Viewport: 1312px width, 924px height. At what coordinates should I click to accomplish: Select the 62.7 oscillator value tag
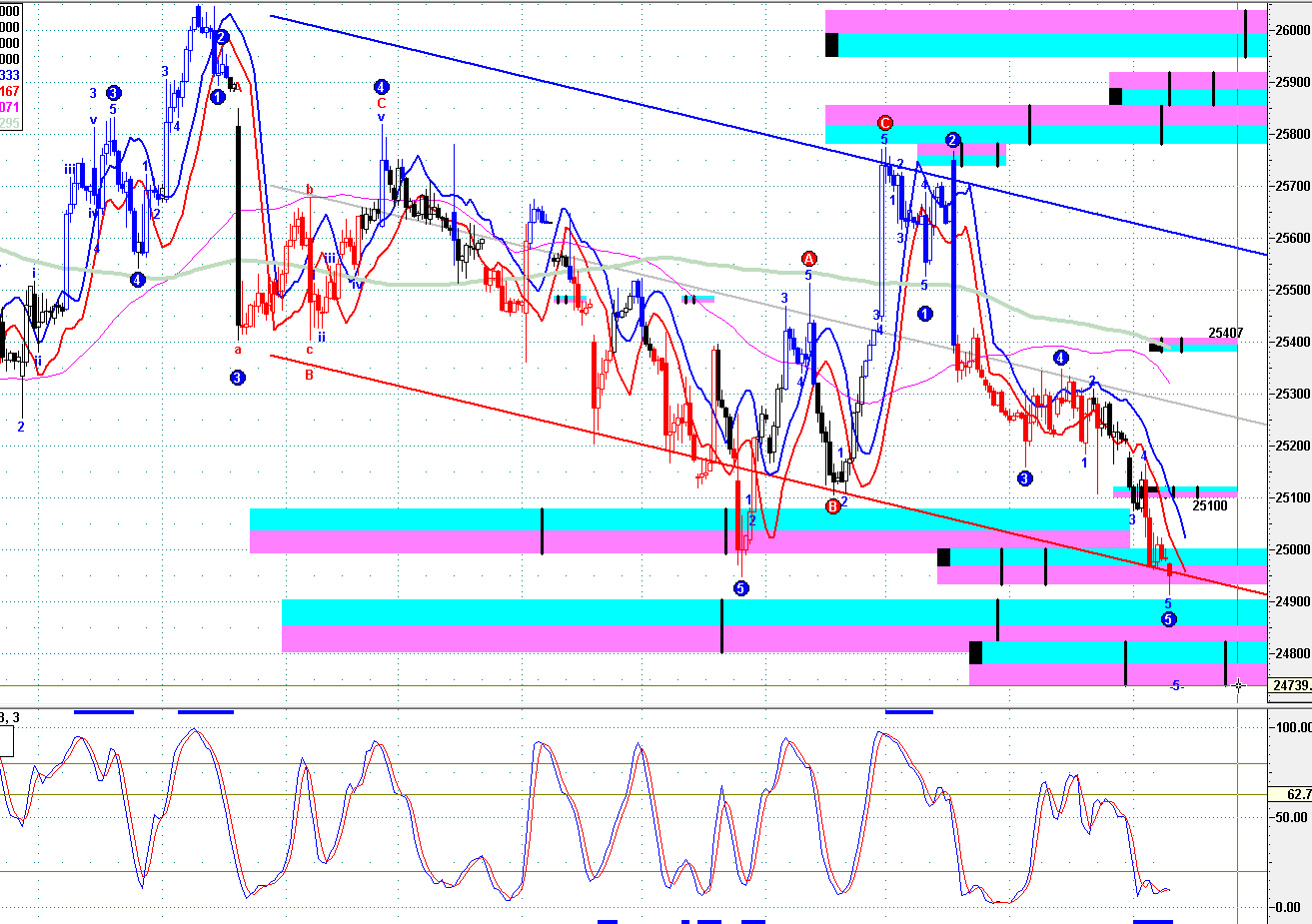[x=1297, y=794]
